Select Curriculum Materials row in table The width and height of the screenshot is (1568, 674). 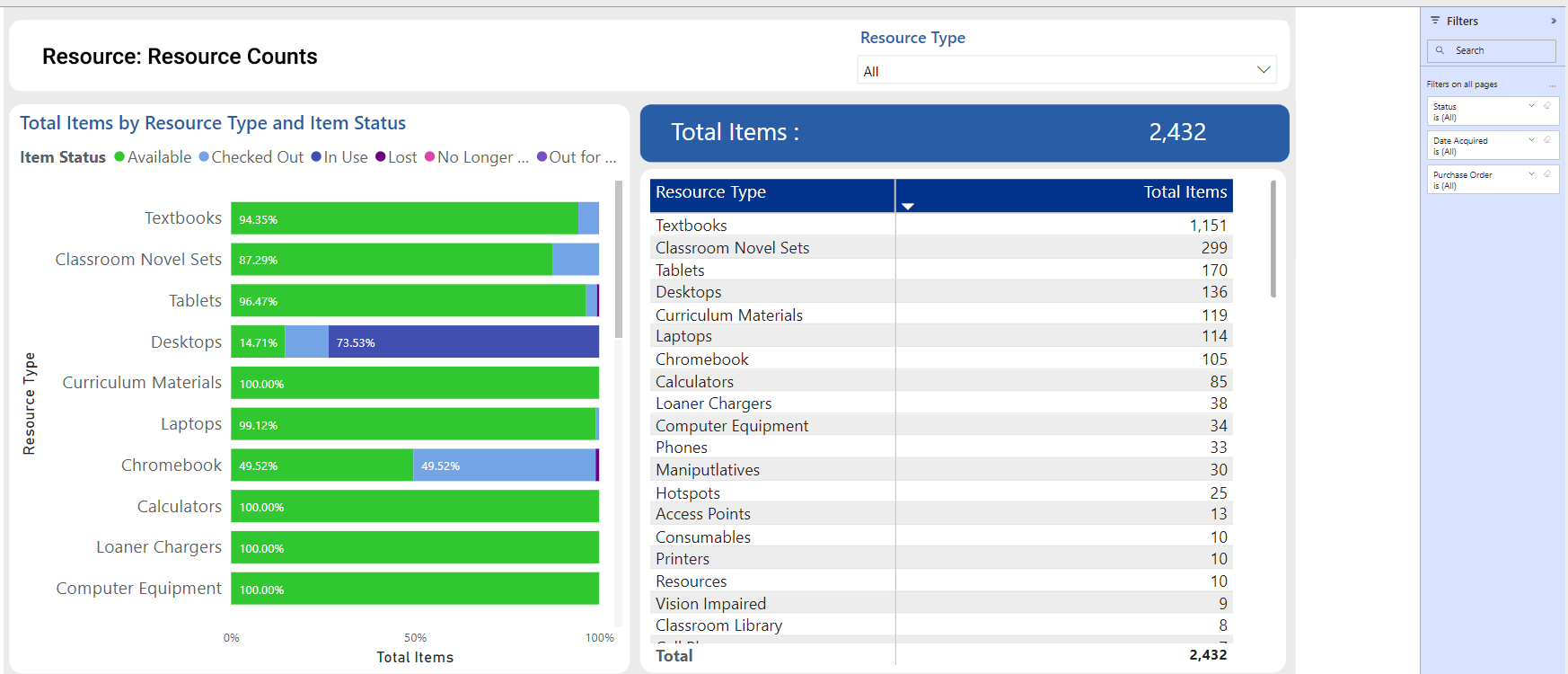941,315
